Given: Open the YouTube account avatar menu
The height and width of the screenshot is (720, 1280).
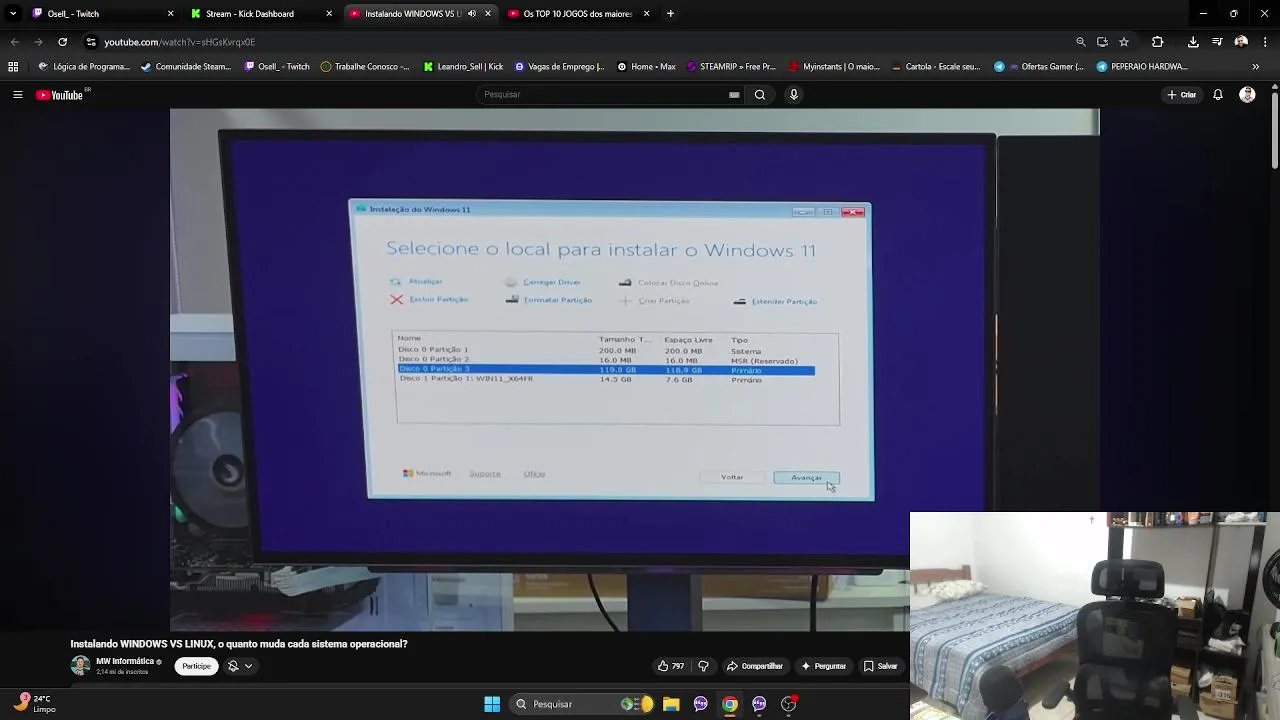Looking at the screenshot, I should coord(1247,95).
